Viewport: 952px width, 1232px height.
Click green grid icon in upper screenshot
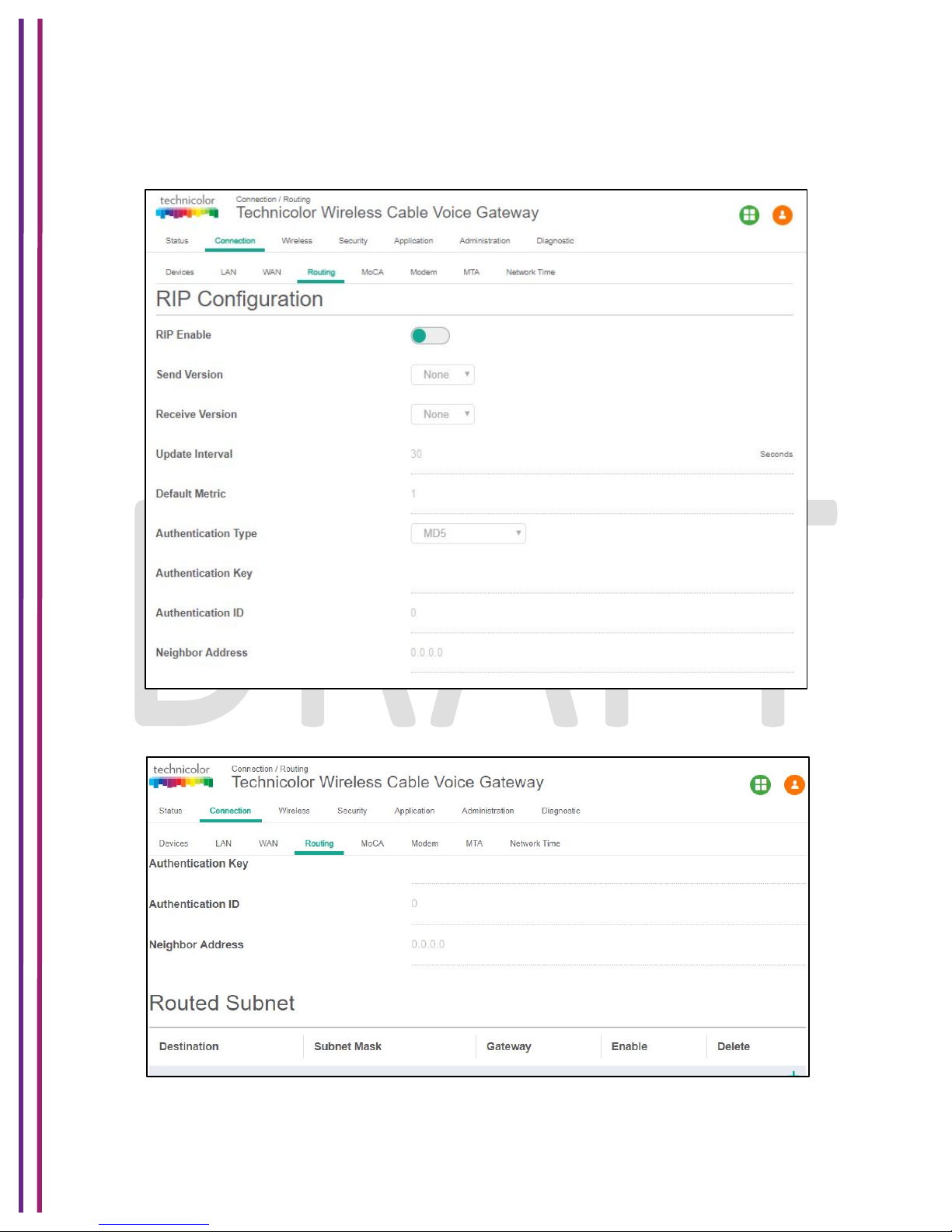[749, 215]
